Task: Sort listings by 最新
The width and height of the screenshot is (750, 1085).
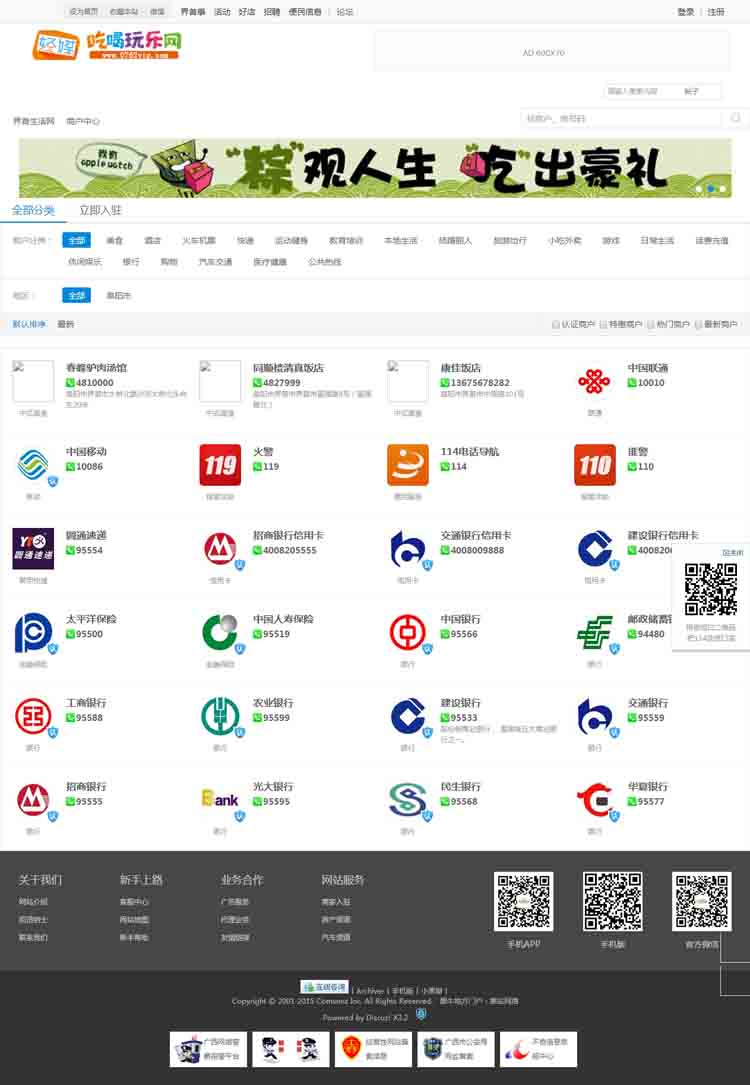Action: pyautogui.click(x=65, y=324)
